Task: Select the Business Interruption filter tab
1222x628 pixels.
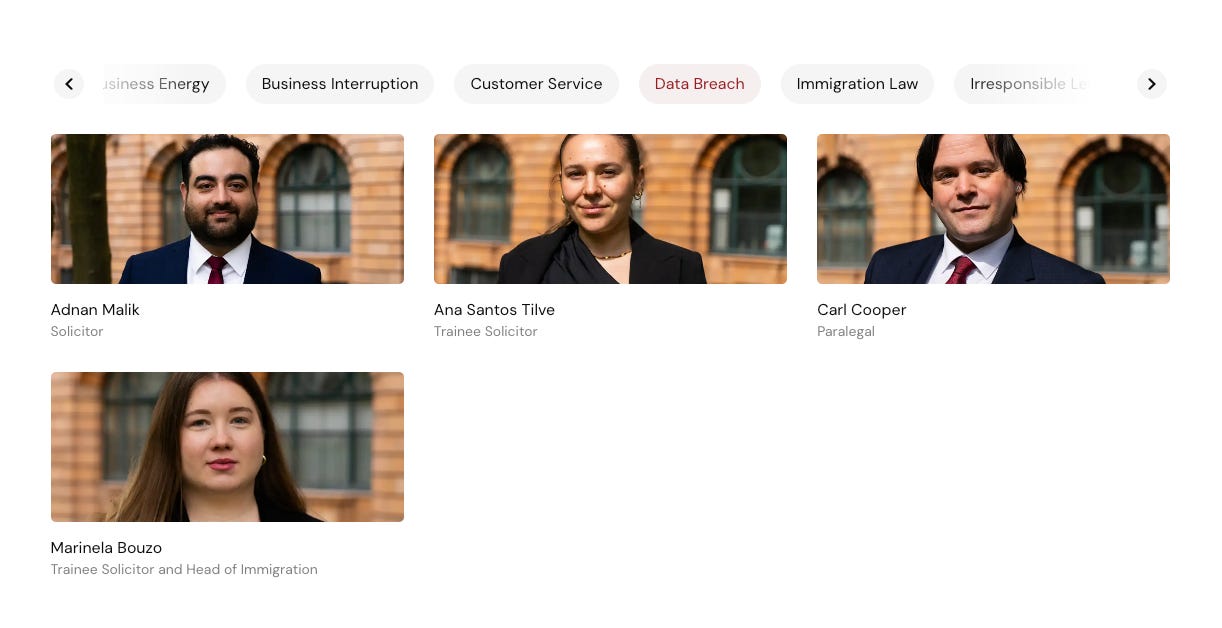Action: coord(340,84)
